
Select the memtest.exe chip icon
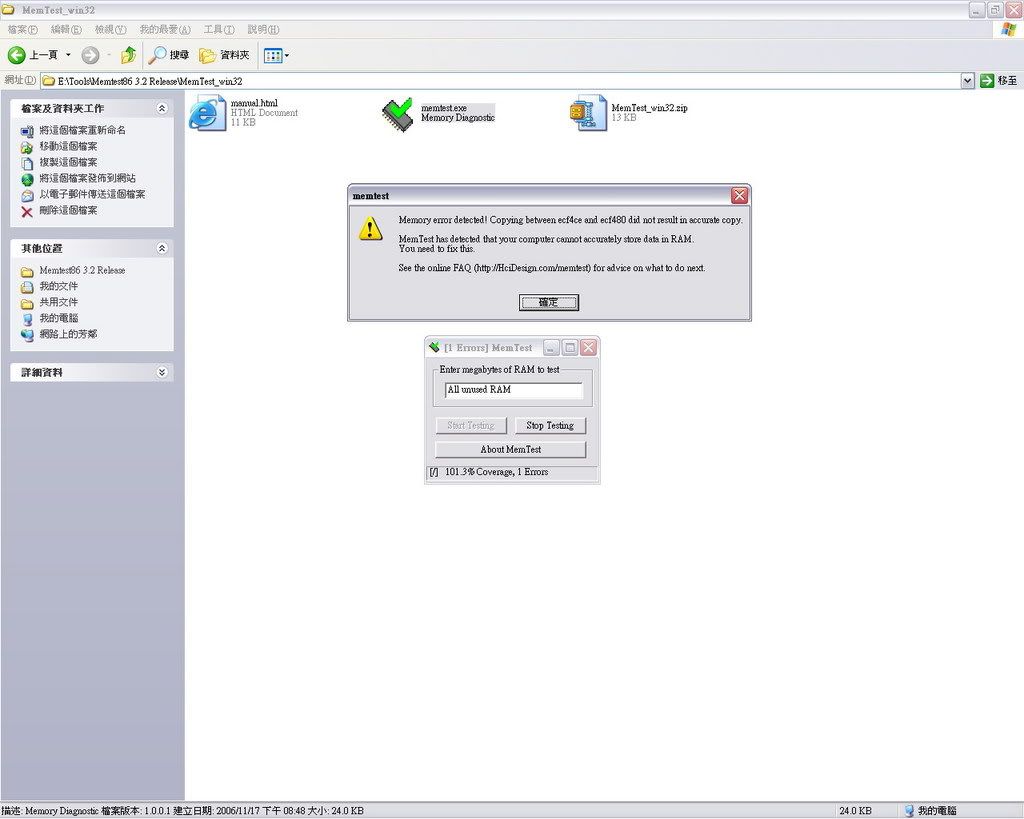398,114
